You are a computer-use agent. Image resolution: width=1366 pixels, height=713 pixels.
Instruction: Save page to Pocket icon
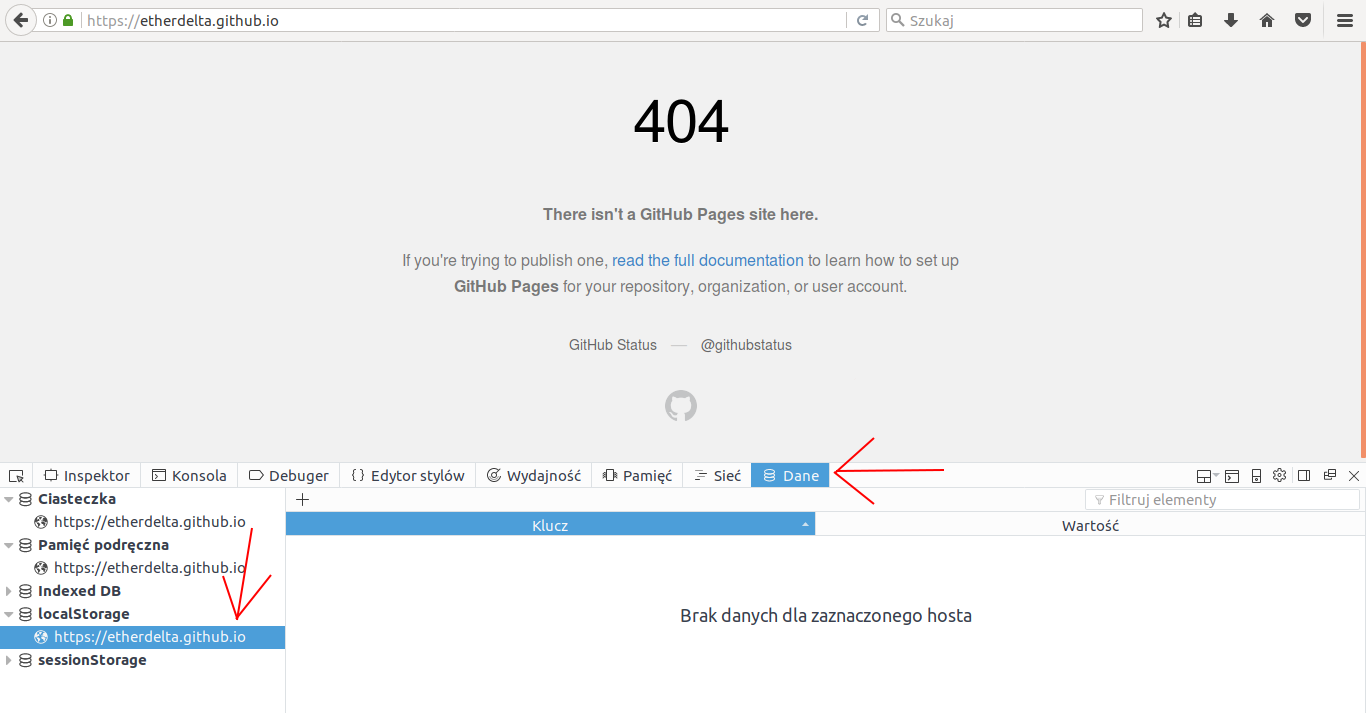[1303, 20]
